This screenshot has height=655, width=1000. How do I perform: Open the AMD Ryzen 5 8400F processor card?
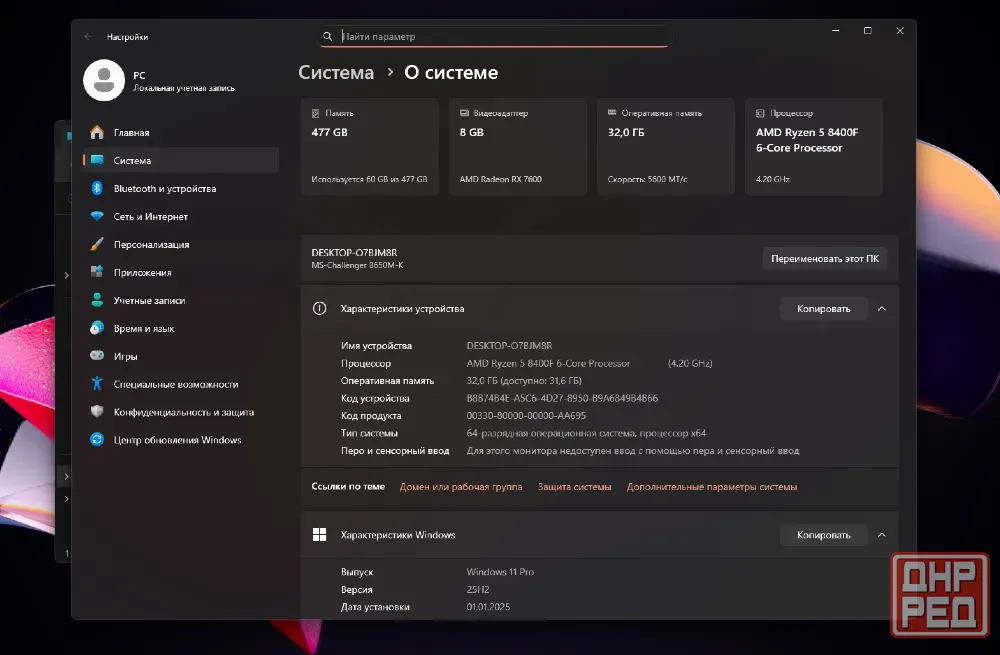(x=814, y=146)
